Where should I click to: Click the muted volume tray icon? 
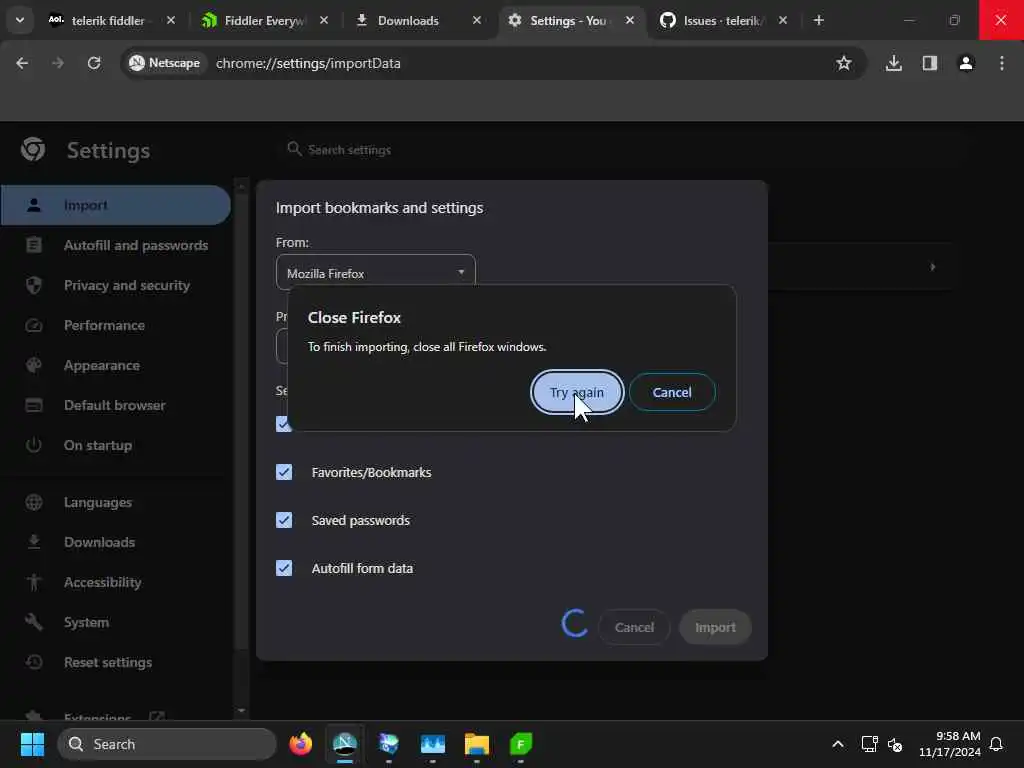click(895, 744)
